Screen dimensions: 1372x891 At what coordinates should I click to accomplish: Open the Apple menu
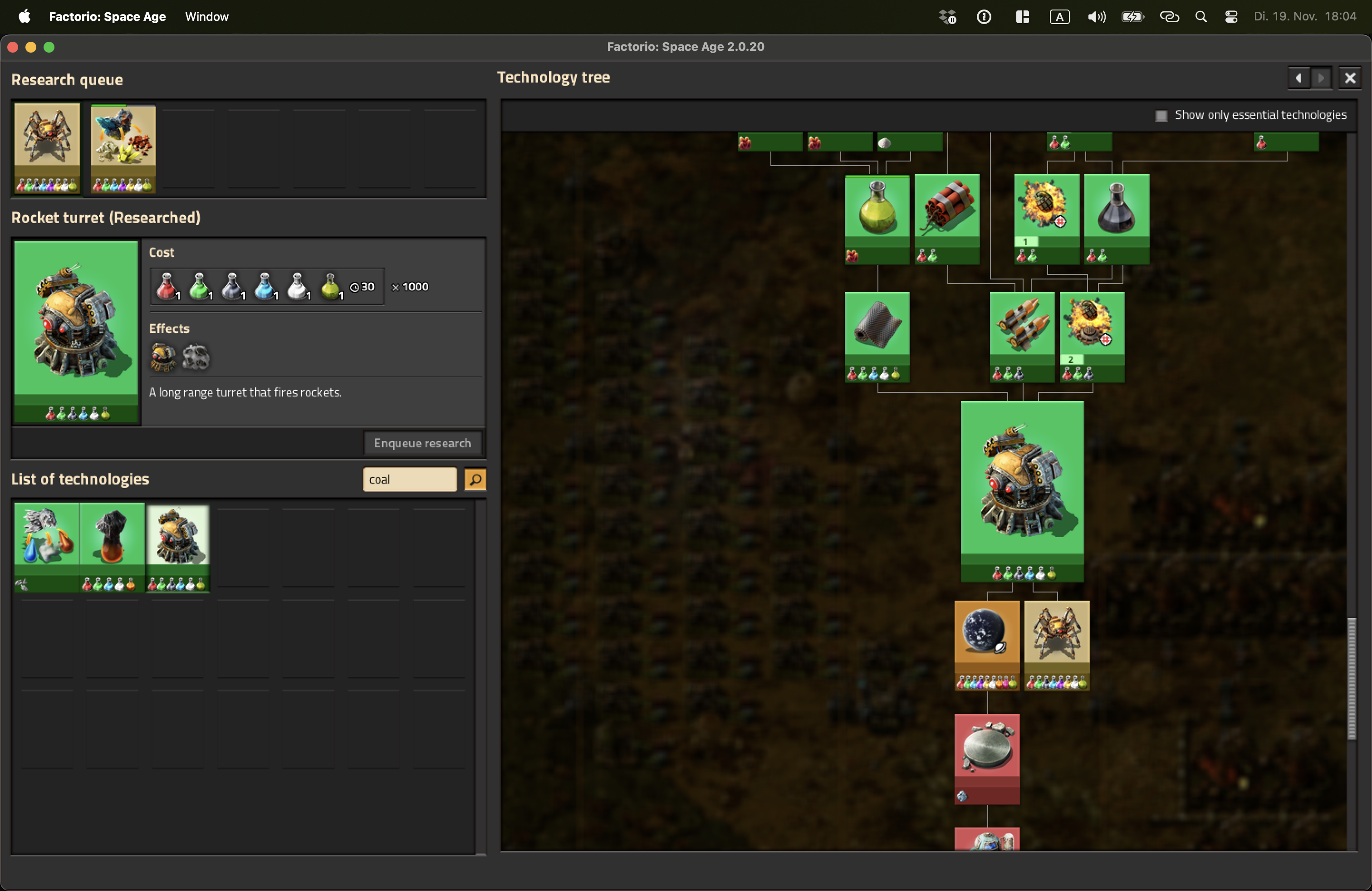point(24,17)
